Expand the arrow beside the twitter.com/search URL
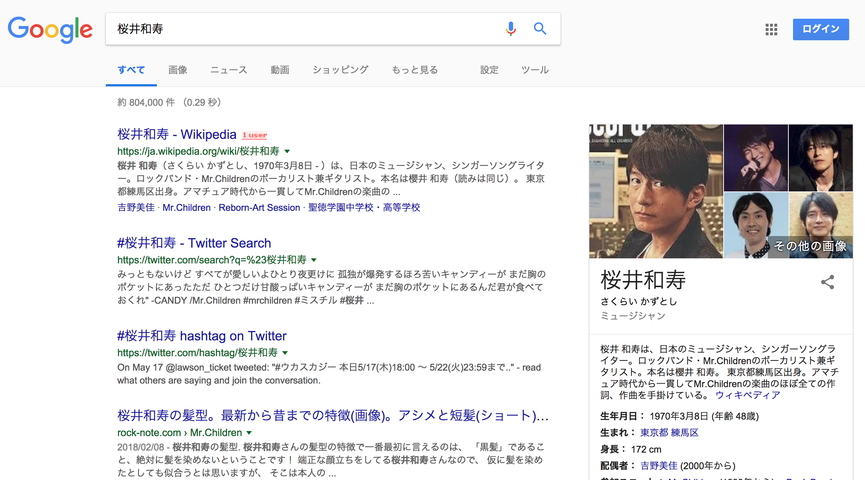The image size is (865, 480). point(314,260)
